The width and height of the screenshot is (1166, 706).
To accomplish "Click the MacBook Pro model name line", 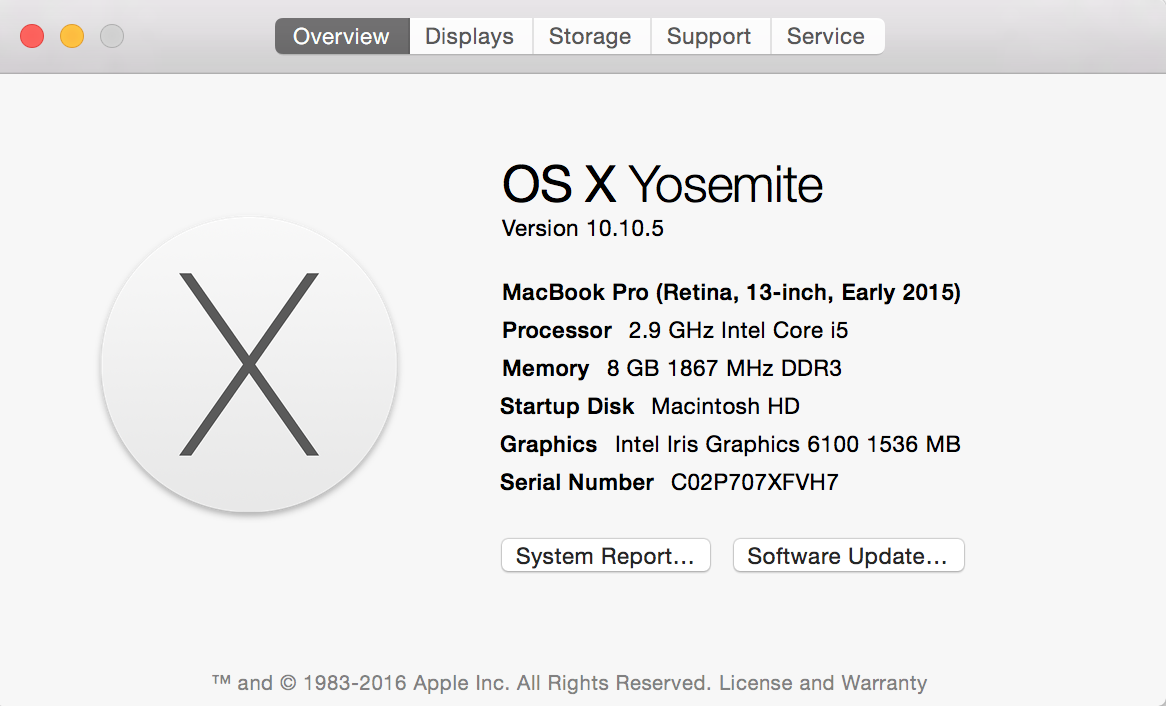I will pyautogui.click(x=731, y=293).
